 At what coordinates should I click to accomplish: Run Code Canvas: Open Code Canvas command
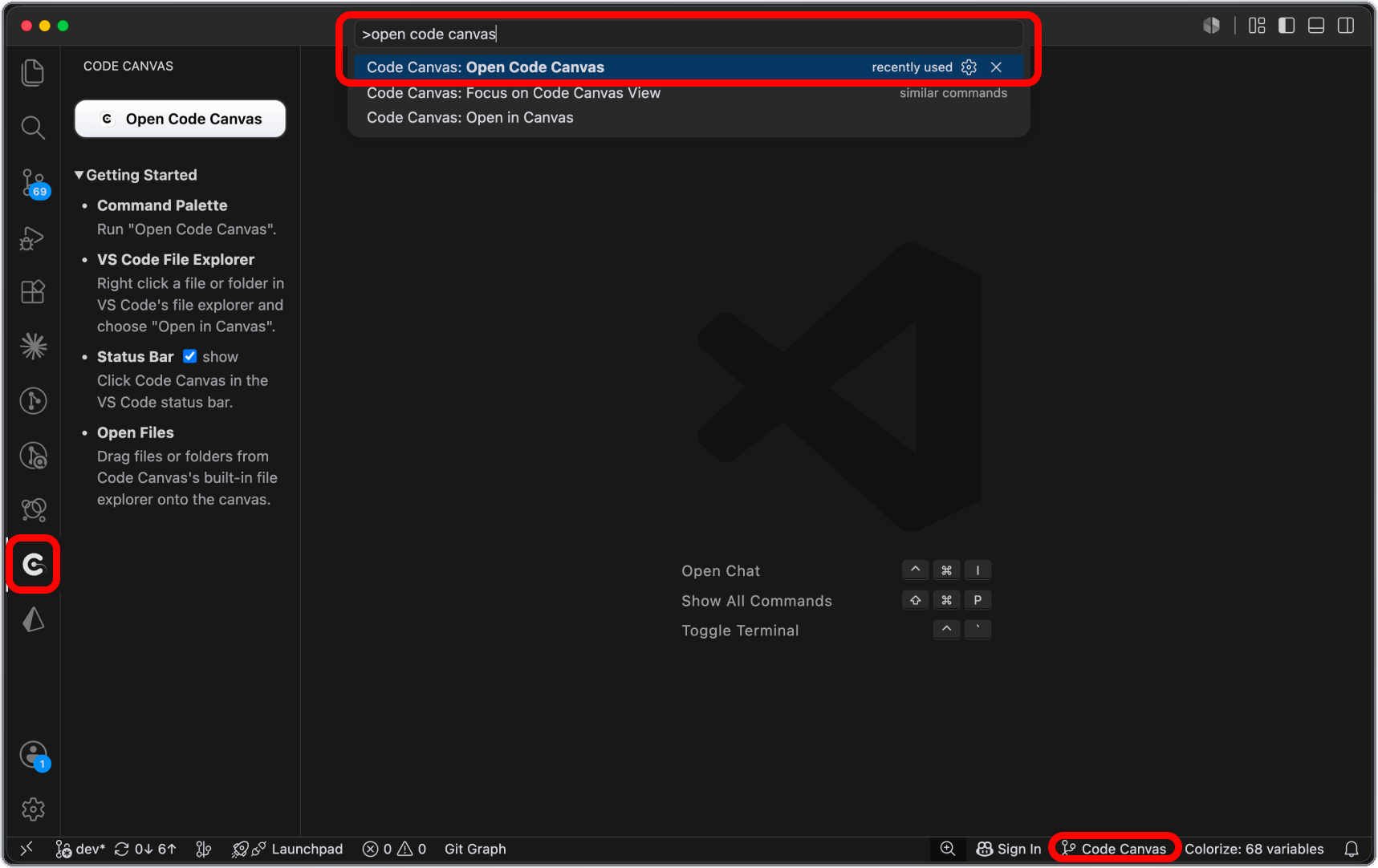coord(689,67)
